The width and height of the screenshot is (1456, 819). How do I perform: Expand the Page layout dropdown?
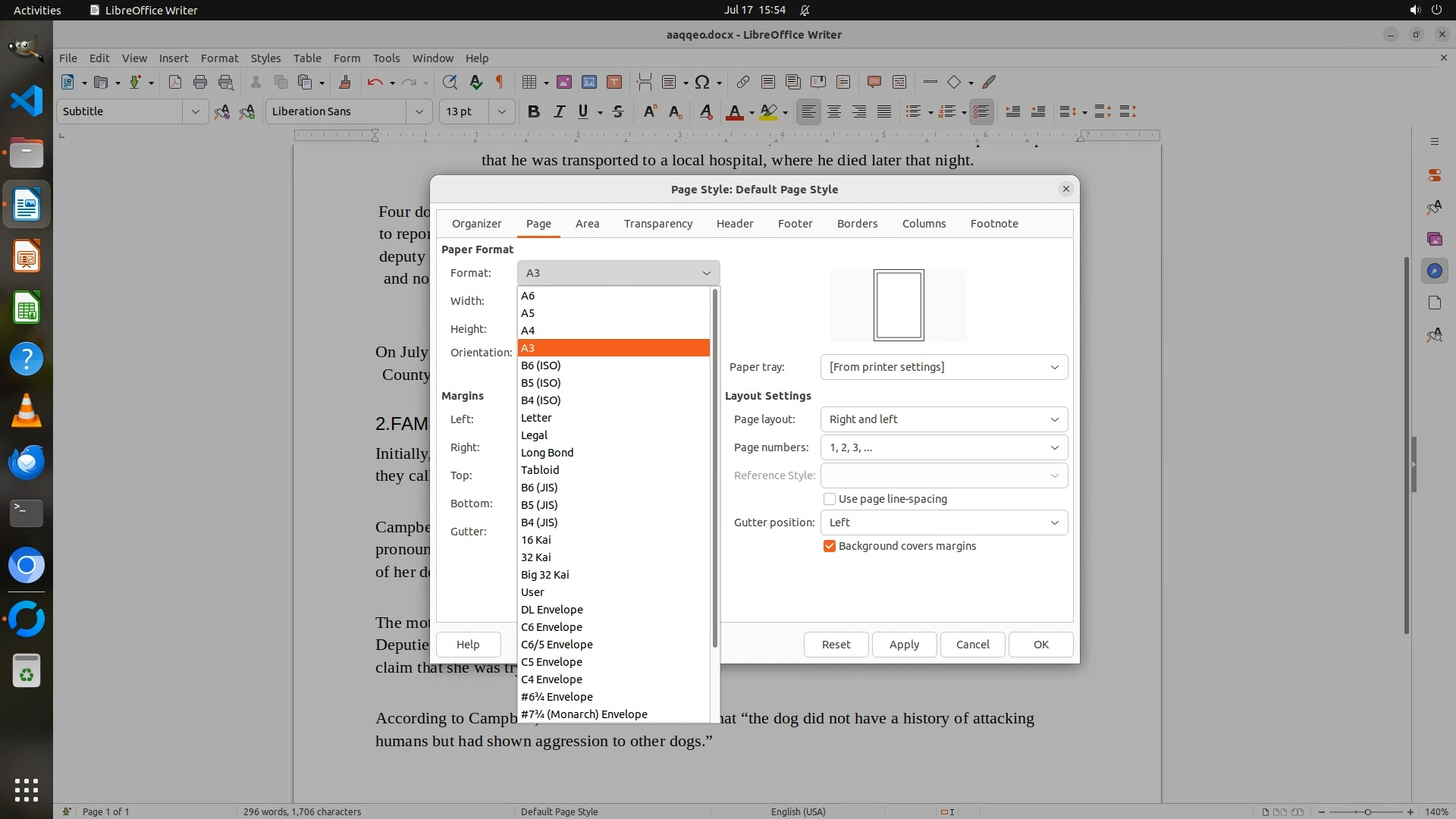click(943, 419)
